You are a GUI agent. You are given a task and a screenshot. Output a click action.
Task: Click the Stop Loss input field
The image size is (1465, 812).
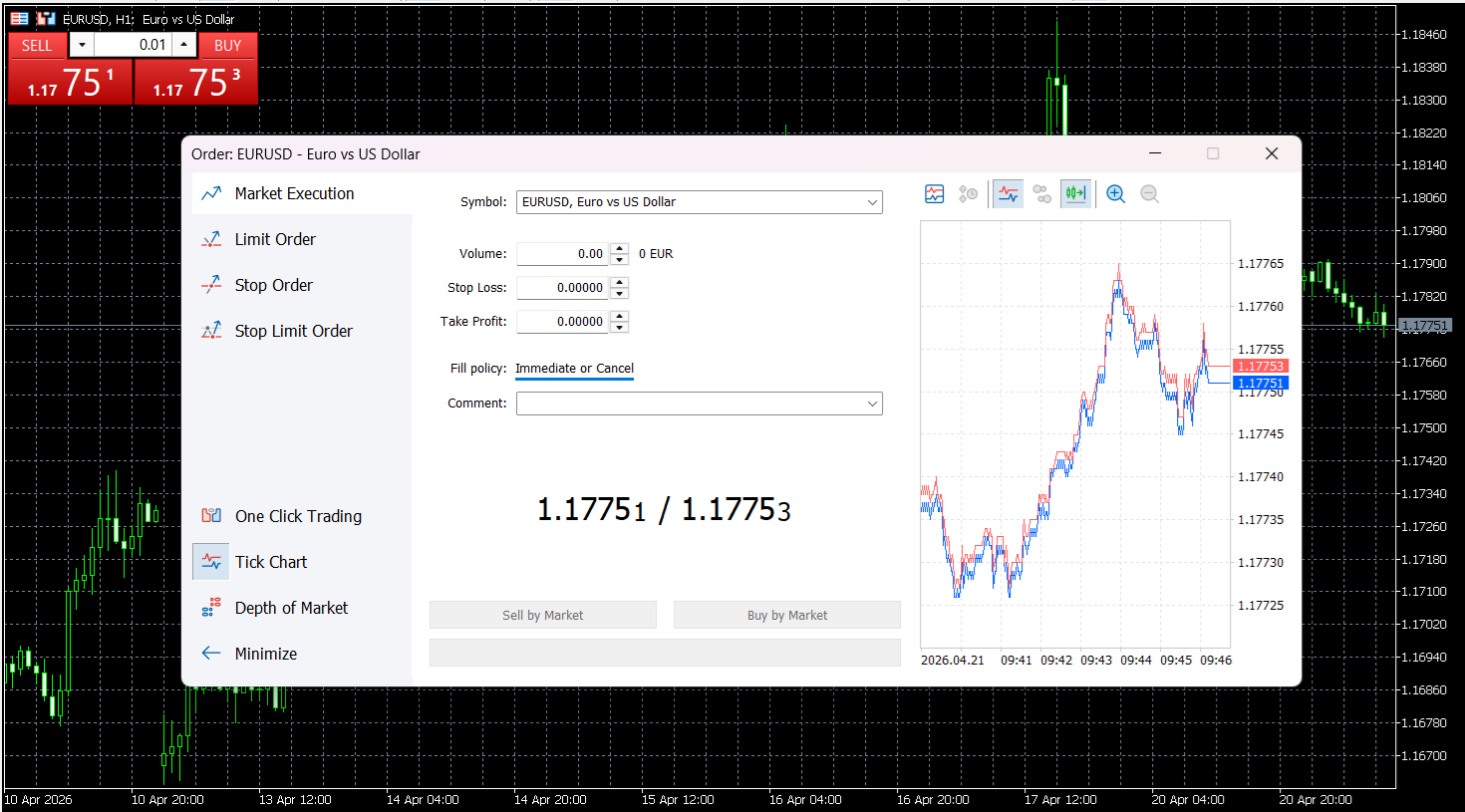click(x=562, y=288)
